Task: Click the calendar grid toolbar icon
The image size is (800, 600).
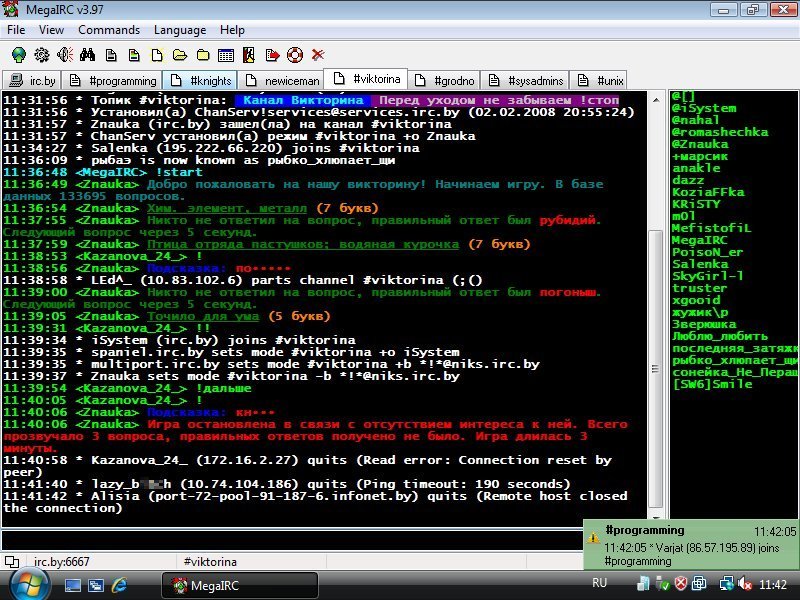Action: [x=226, y=55]
